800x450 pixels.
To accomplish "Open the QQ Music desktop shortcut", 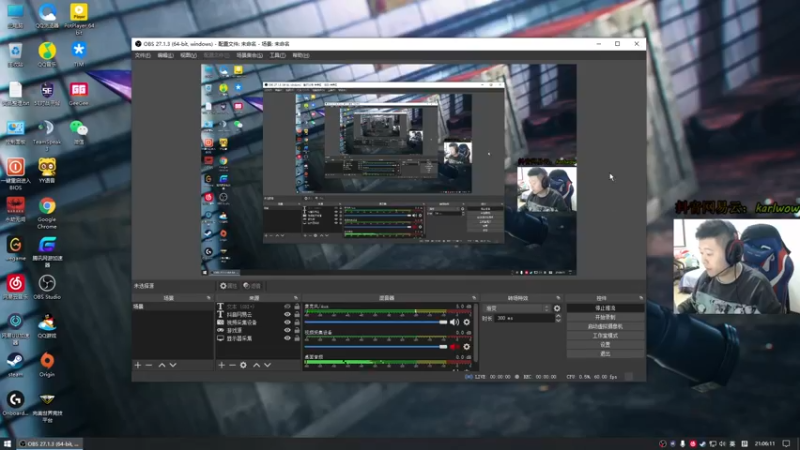I will tap(47, 55).
